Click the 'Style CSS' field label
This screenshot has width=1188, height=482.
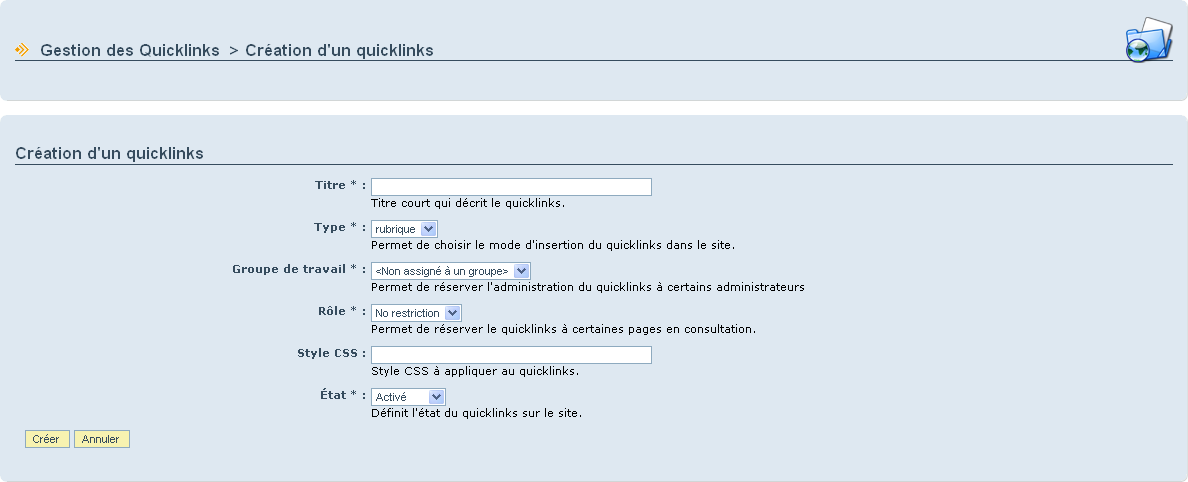pos(332,353)
